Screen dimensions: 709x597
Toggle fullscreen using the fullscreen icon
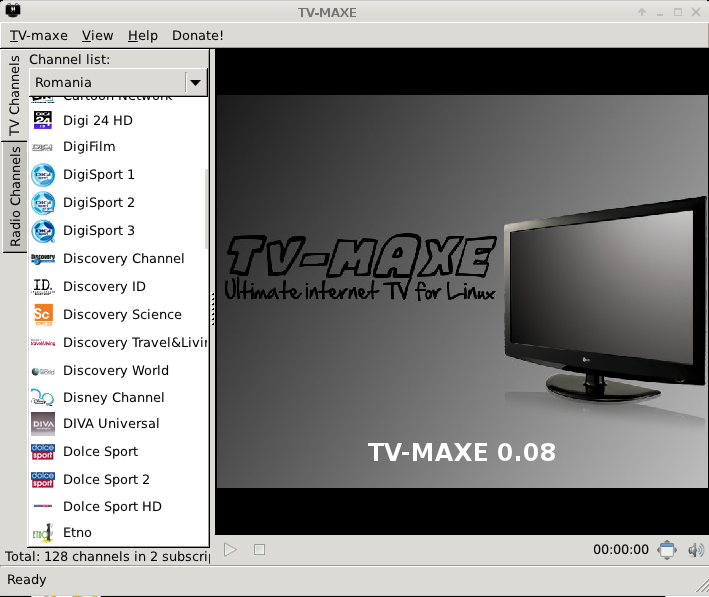click(667, 550)
